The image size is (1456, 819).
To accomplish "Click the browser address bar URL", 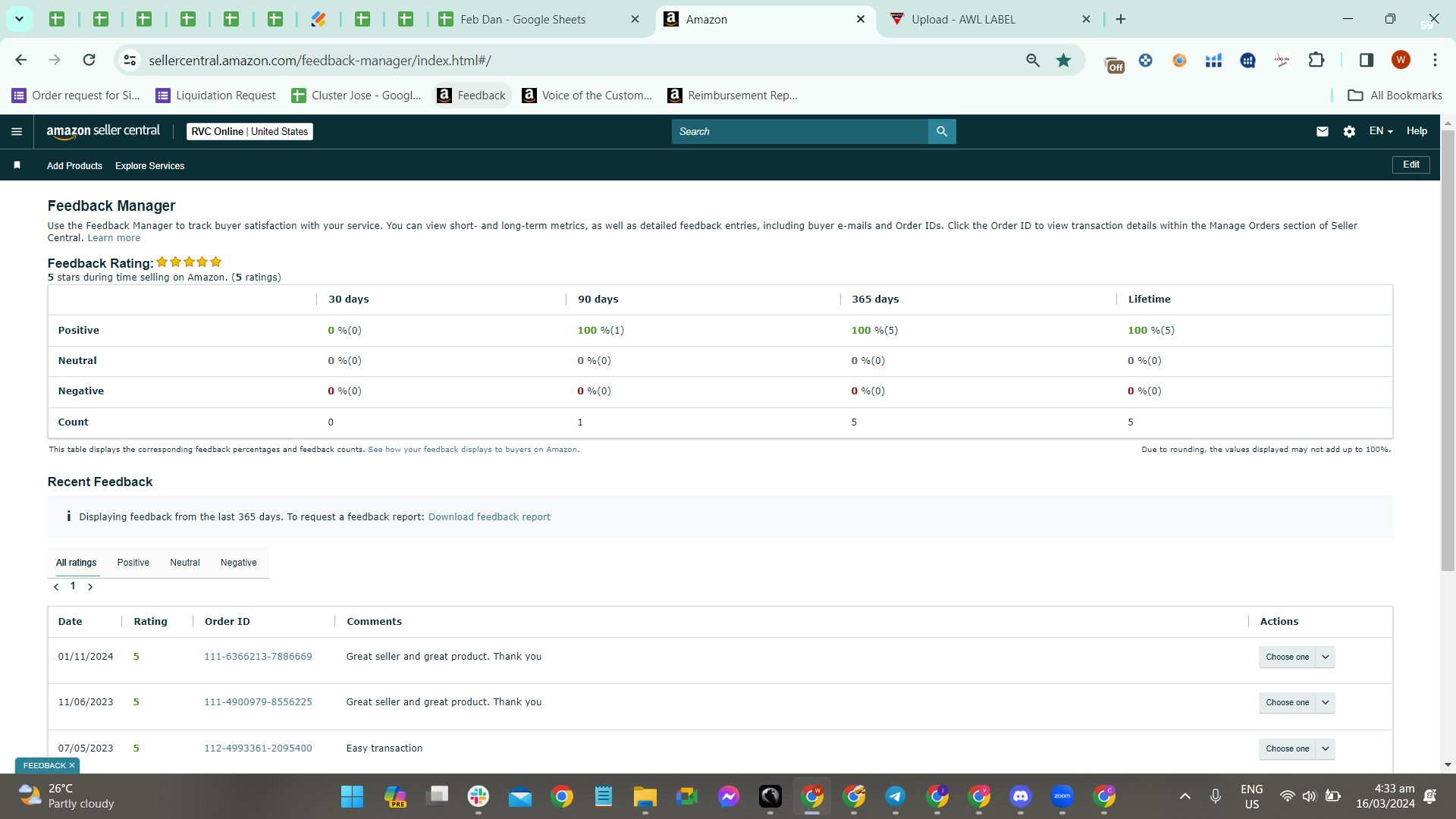I will coord(320,60).
